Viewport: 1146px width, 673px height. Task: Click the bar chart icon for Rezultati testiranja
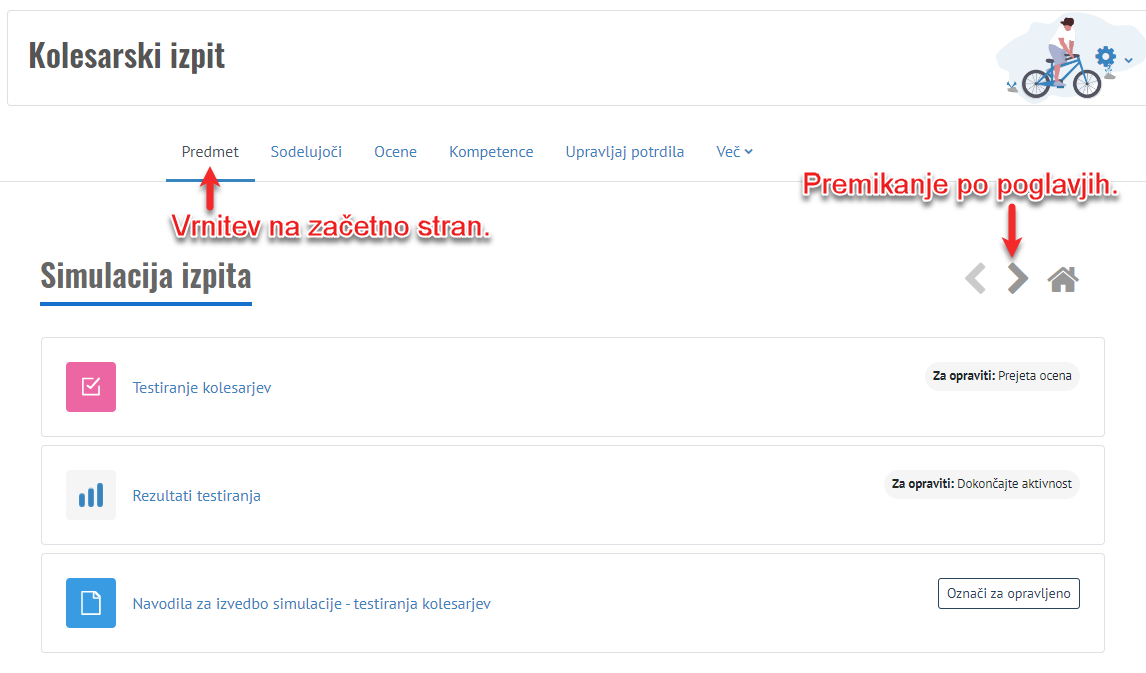91,495
